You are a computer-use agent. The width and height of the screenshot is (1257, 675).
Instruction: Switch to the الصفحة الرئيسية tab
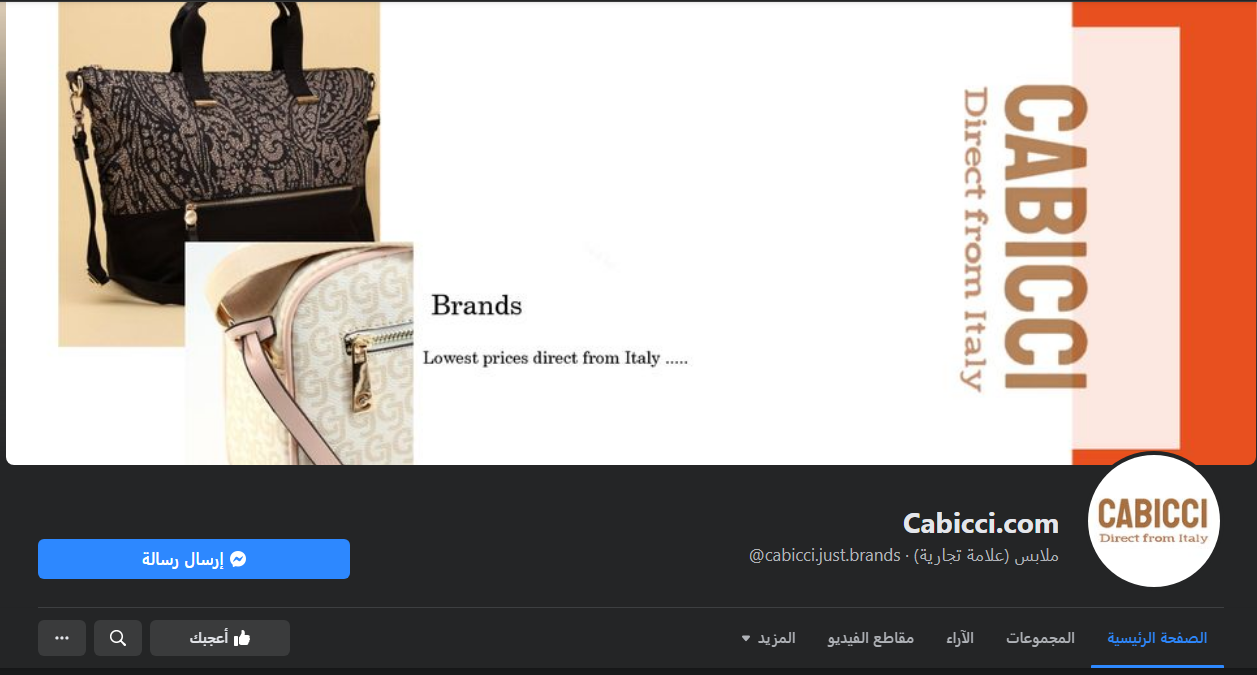tap(1157, 638)
